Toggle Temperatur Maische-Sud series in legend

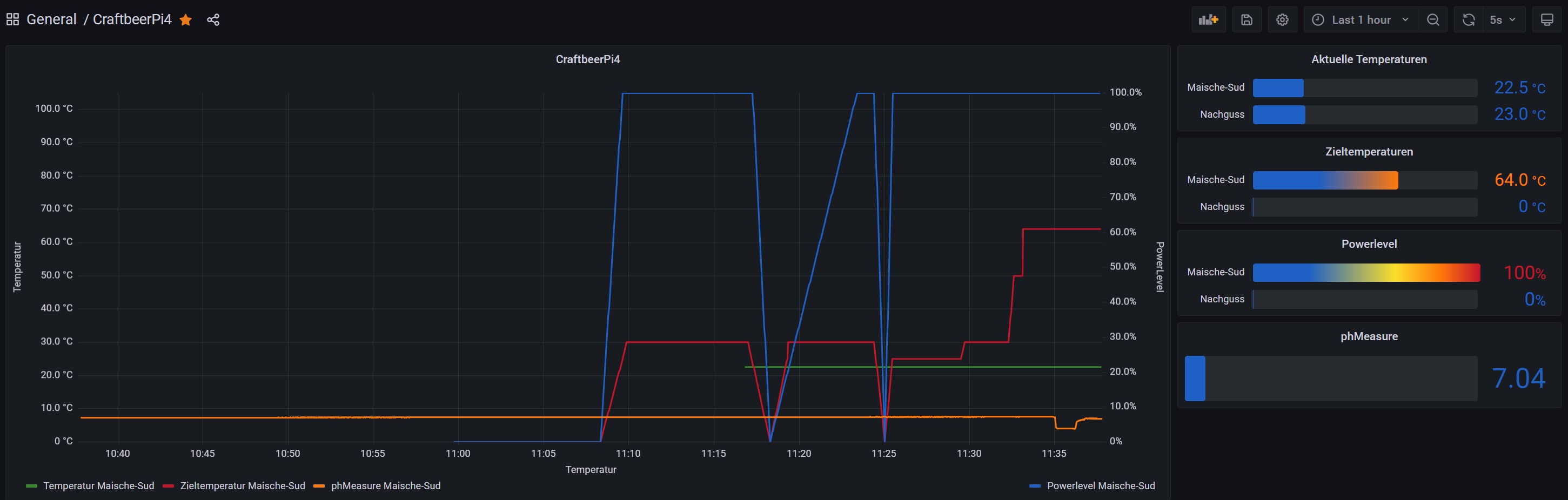(98, 486)
